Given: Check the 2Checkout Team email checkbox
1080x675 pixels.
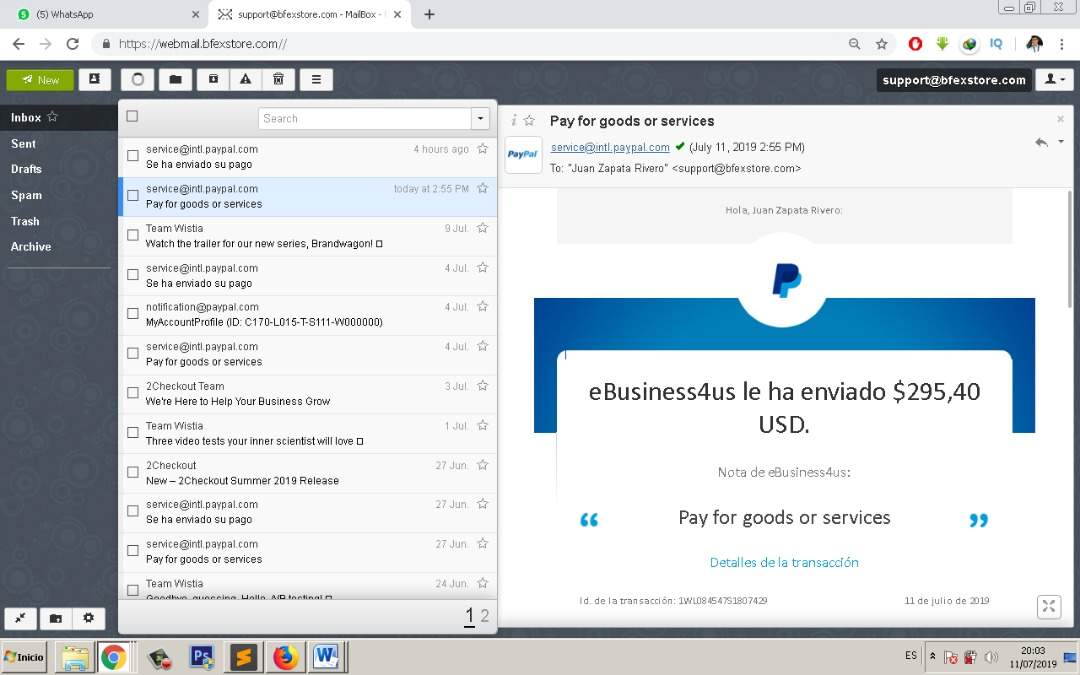Looking at the screenshot, I should 132,393.
